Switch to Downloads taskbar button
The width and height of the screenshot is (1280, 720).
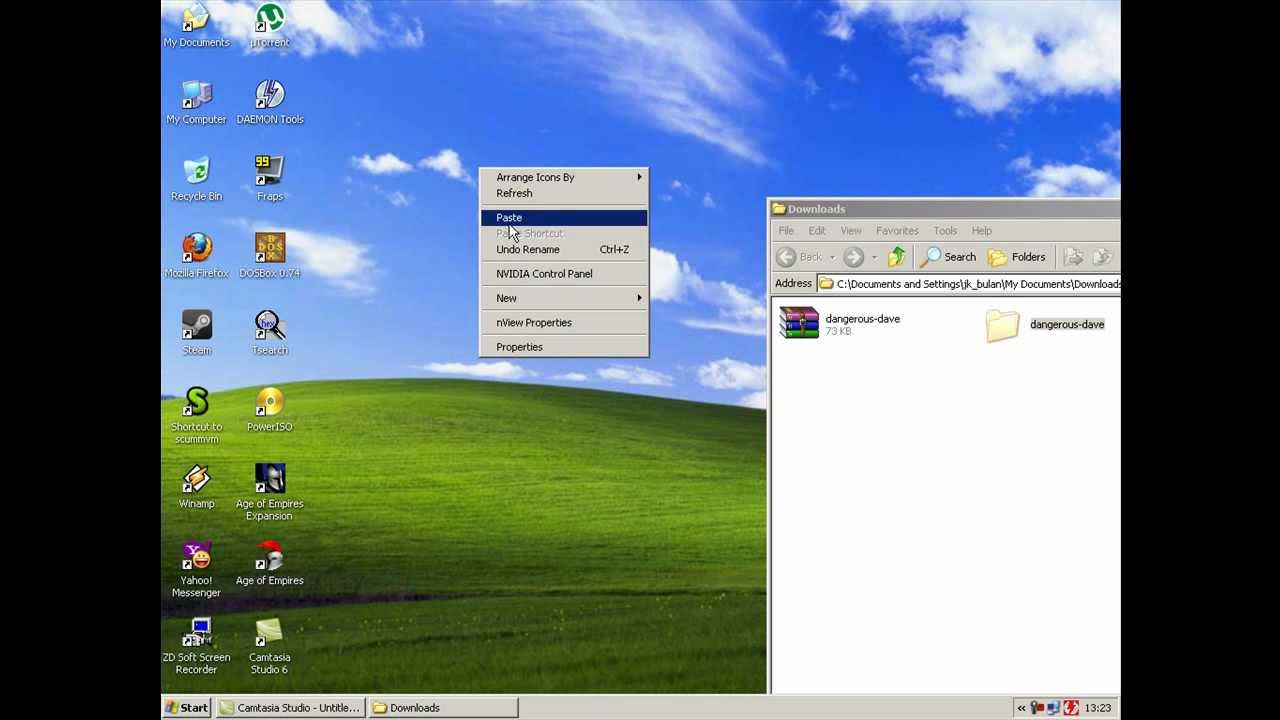pyautogui.click(x=443, y=708)
